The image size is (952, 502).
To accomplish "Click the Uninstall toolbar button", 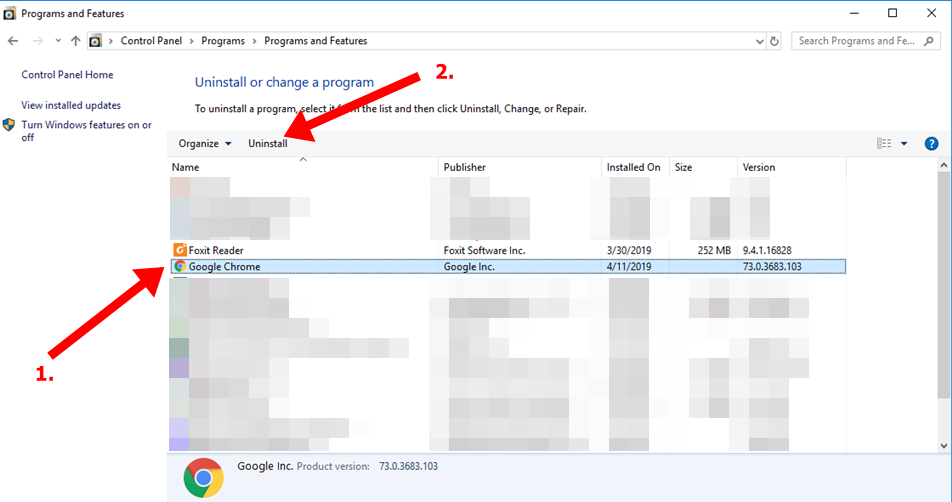I will 268,144.
